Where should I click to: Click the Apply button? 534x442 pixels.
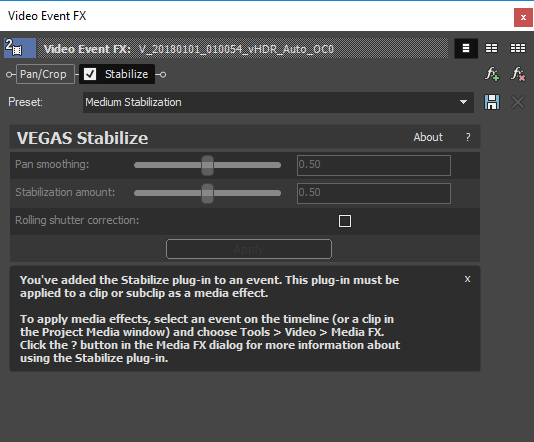tap(249, 249)
